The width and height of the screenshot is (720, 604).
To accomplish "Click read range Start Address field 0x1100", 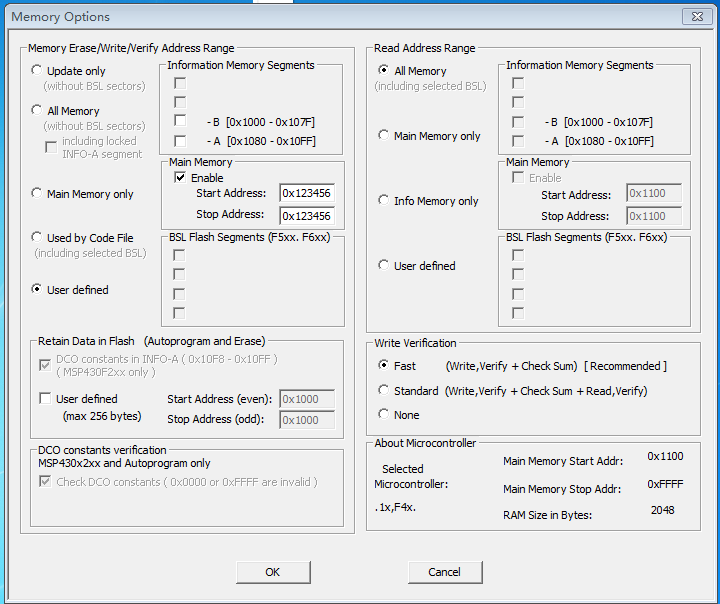I will 654,193.
